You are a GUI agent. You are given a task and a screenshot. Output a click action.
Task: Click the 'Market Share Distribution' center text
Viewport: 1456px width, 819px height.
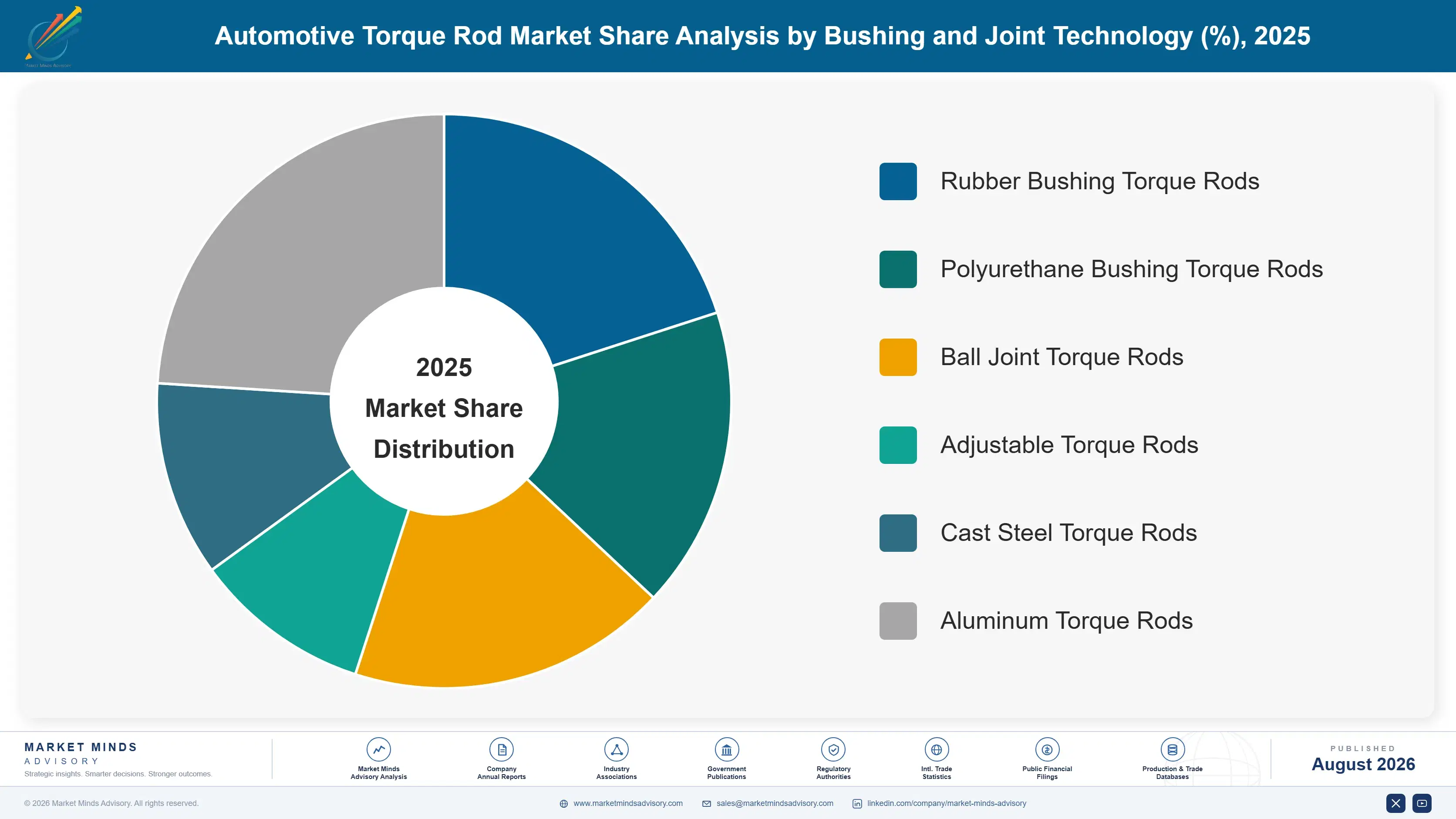(x=444, y=429)
